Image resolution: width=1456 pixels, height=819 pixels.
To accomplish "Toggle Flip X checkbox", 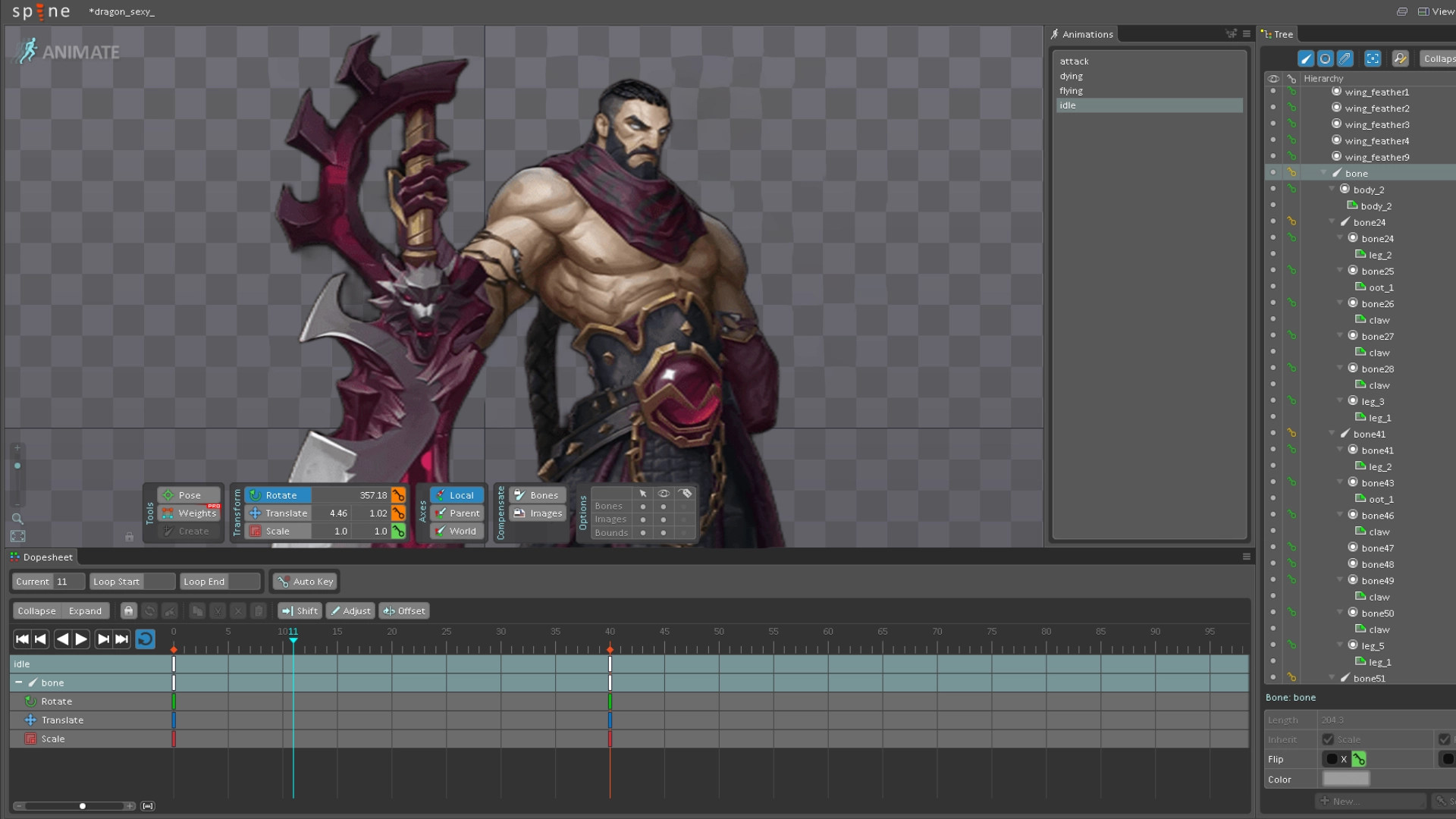I will (x=1332, y=759).
